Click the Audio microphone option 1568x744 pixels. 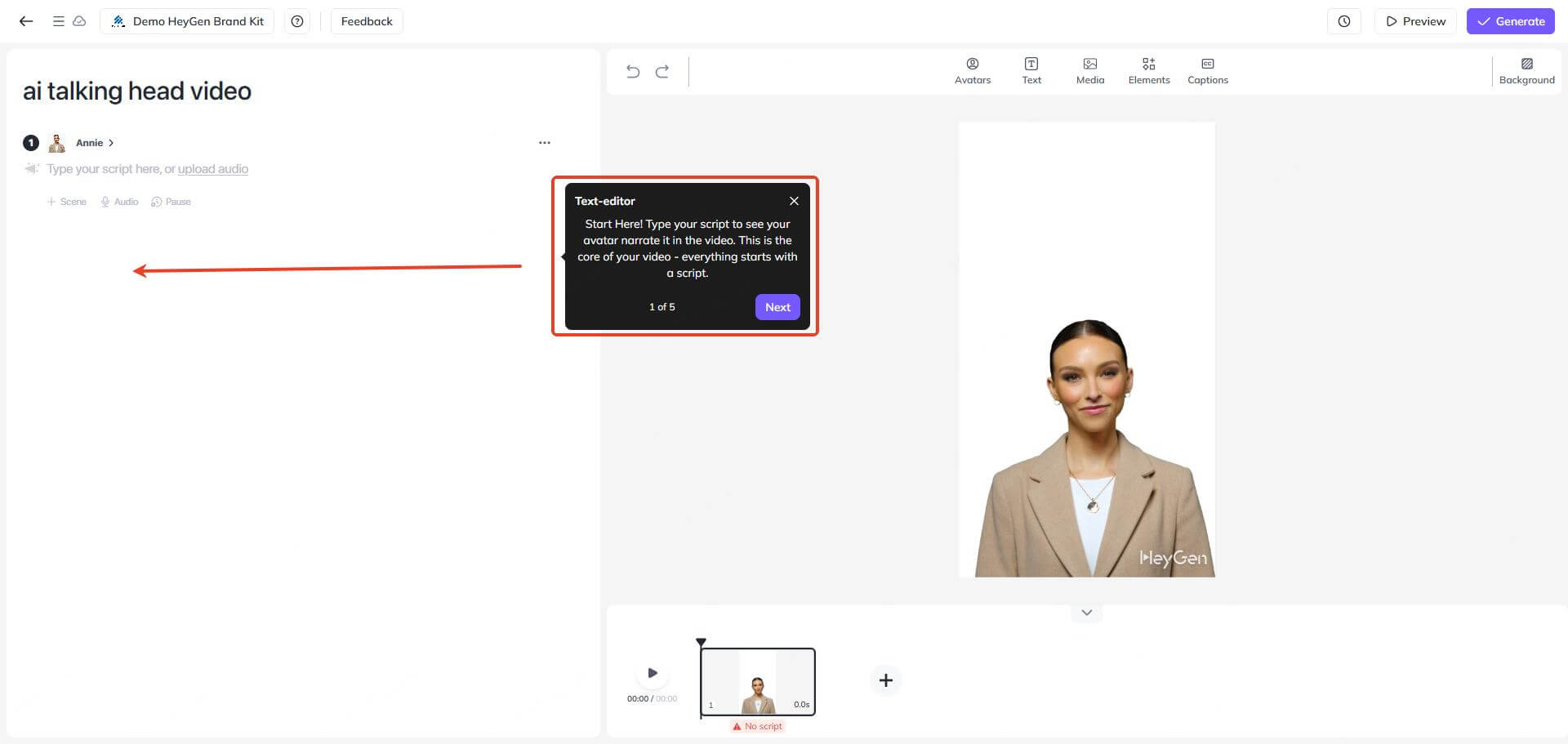coord(119,202)
